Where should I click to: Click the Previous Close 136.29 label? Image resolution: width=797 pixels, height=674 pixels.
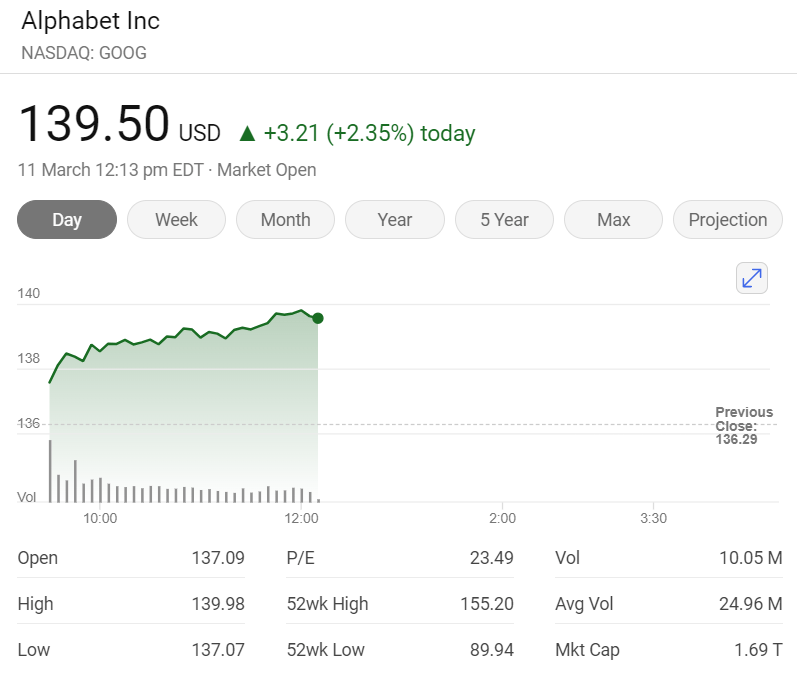click(743, 425)
